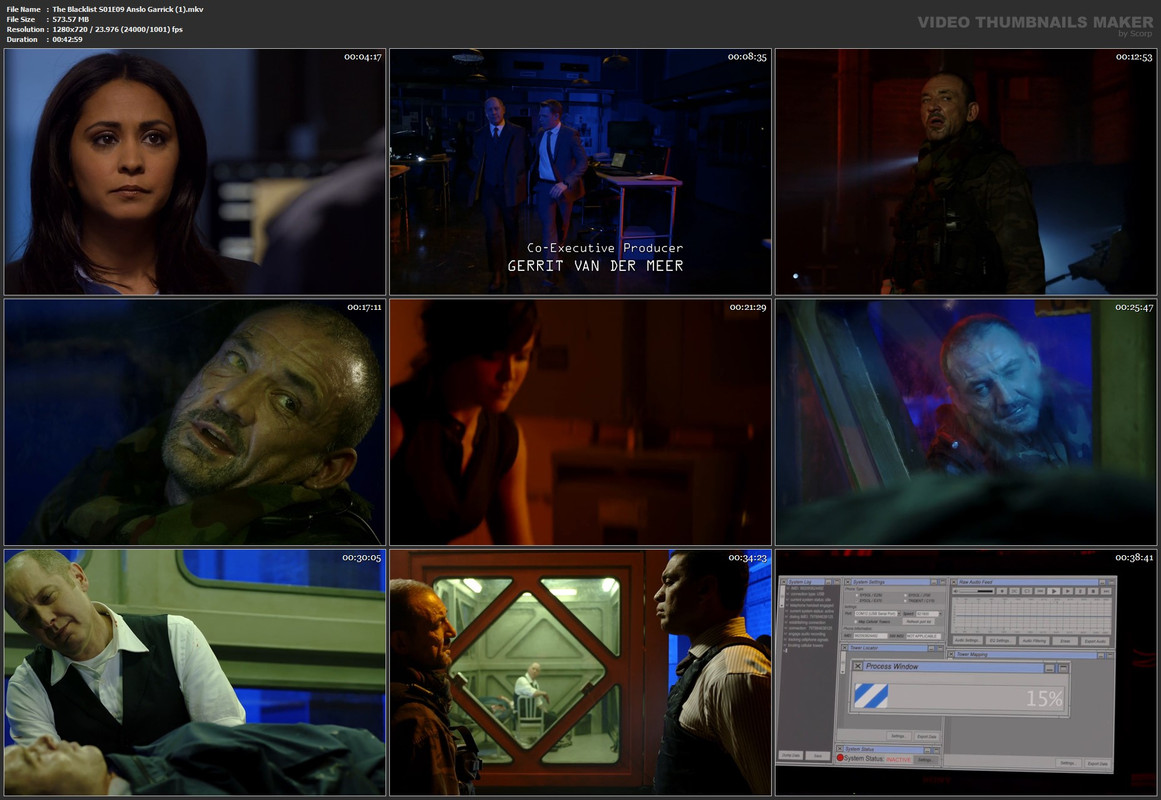The image size is (1161, 800).
Task: Click the 'GERRIT VAN DER MEER' credit text
Action: click(595, 266)
